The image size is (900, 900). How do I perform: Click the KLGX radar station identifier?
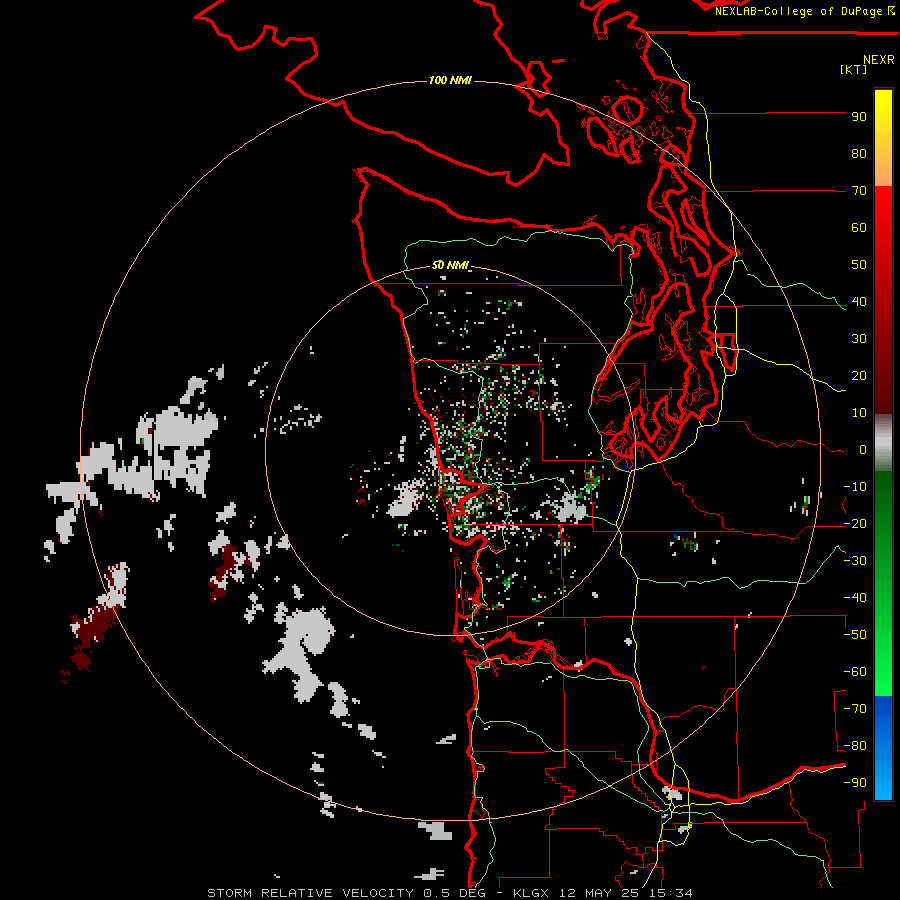click(x=530, y=893)
